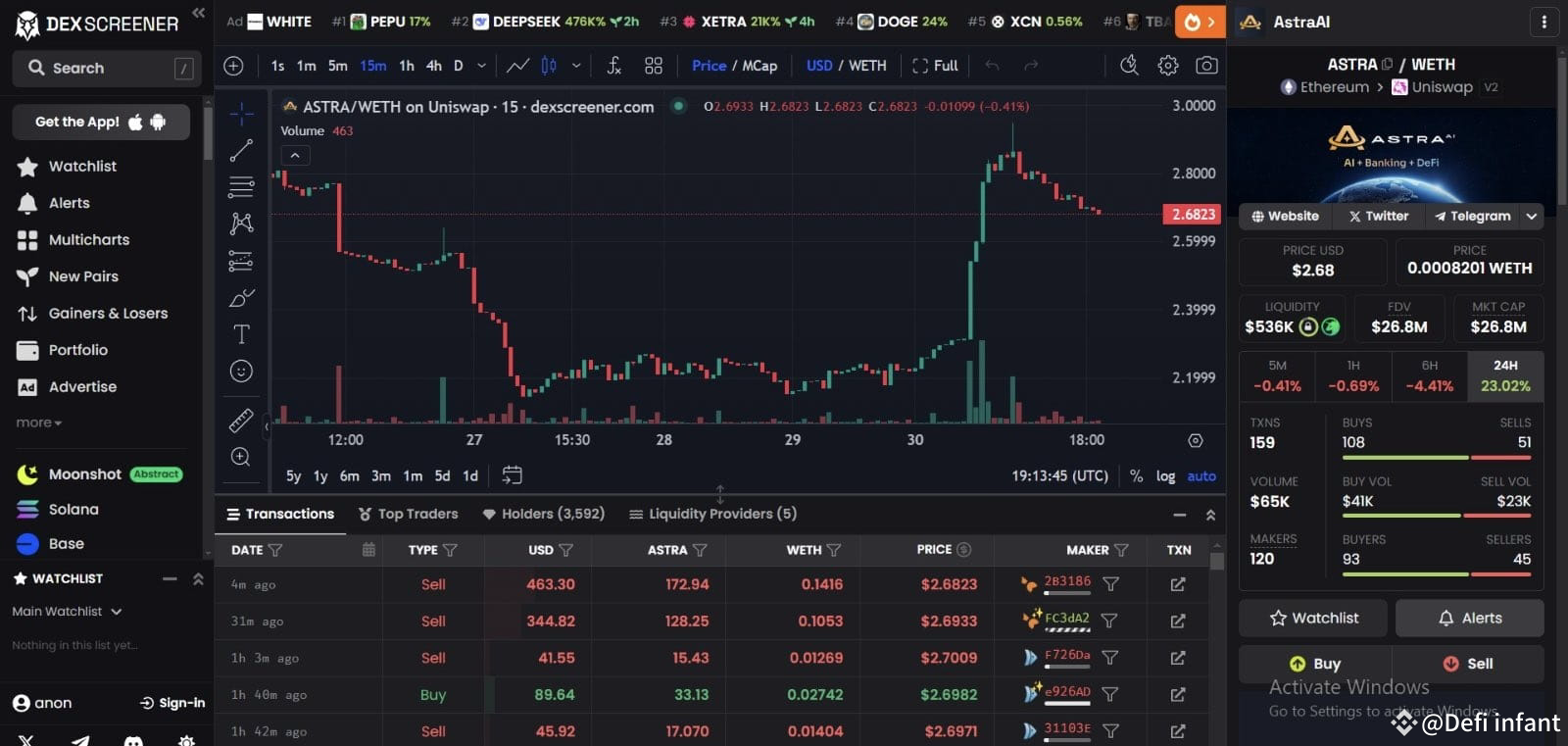Click the 2.6823 current price marker
The height and width of the screenshot is (746, 1568).
point(1193,214)
